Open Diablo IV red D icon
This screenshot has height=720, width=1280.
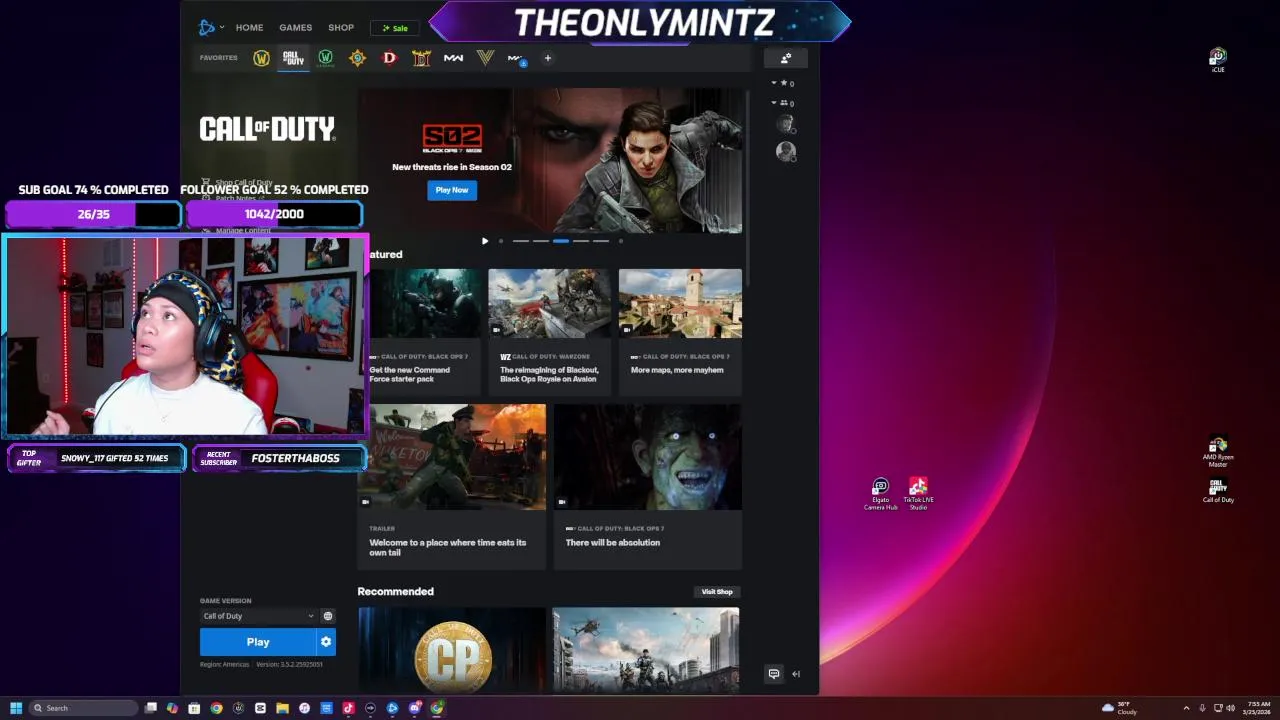coord(389,58)
